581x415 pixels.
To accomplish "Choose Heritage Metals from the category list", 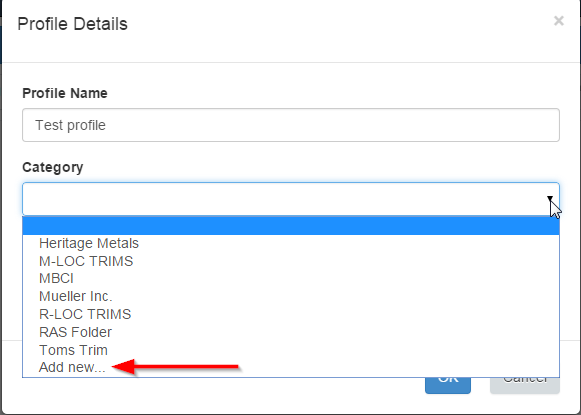I will (89, 243).
